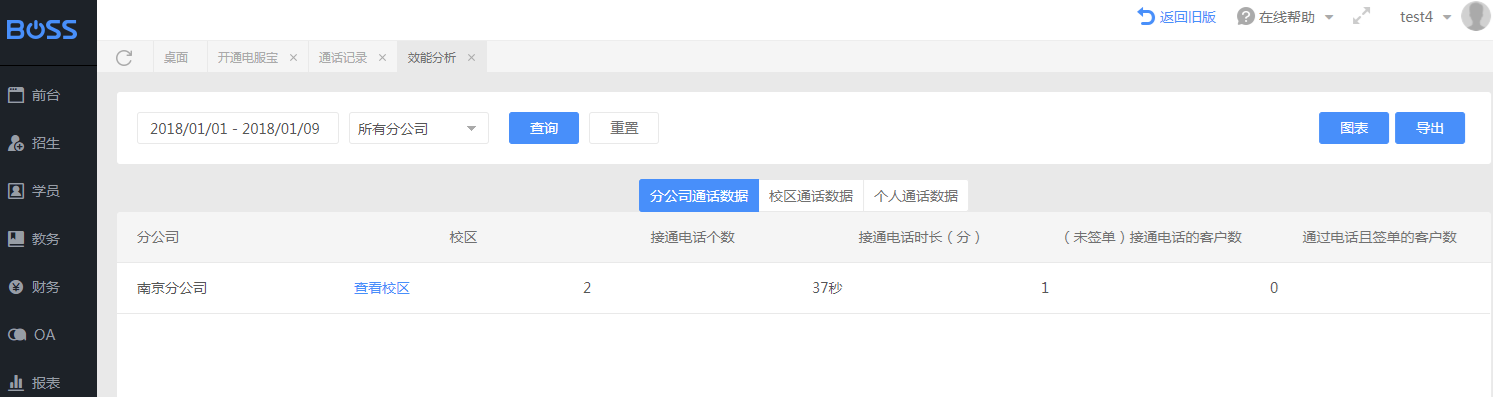The width and height of the screenshot is (1493, 397).
Task: Open the 教务 sidebar icon
Action: coord(16,239)
